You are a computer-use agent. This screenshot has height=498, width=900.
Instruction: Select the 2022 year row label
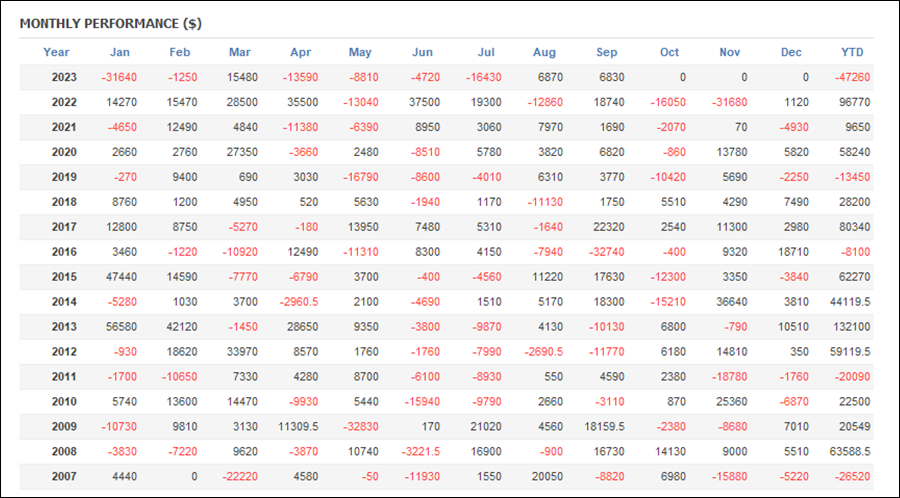pyautogui.click(x=64, y=103)
